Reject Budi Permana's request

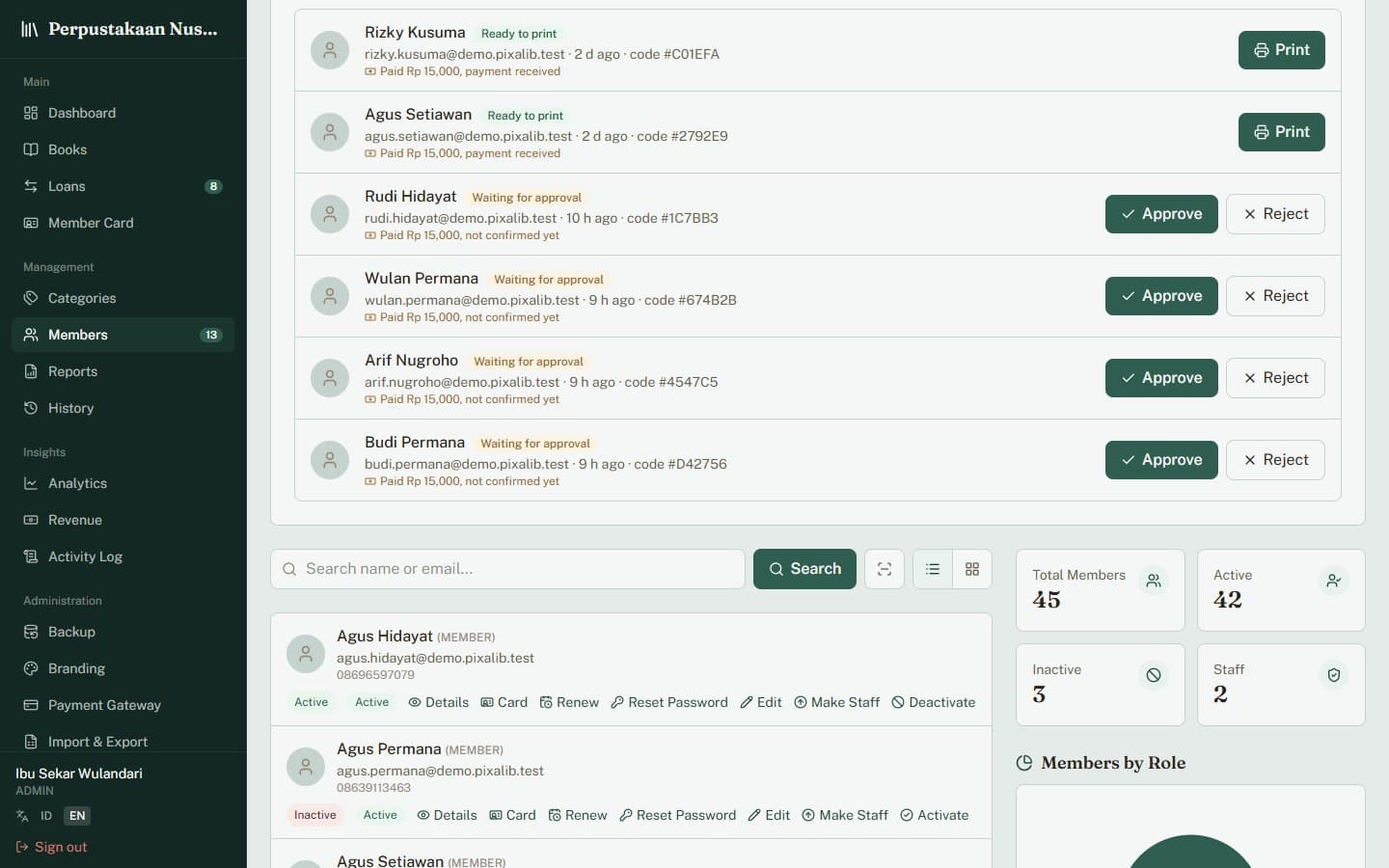tap(1275, 460)
